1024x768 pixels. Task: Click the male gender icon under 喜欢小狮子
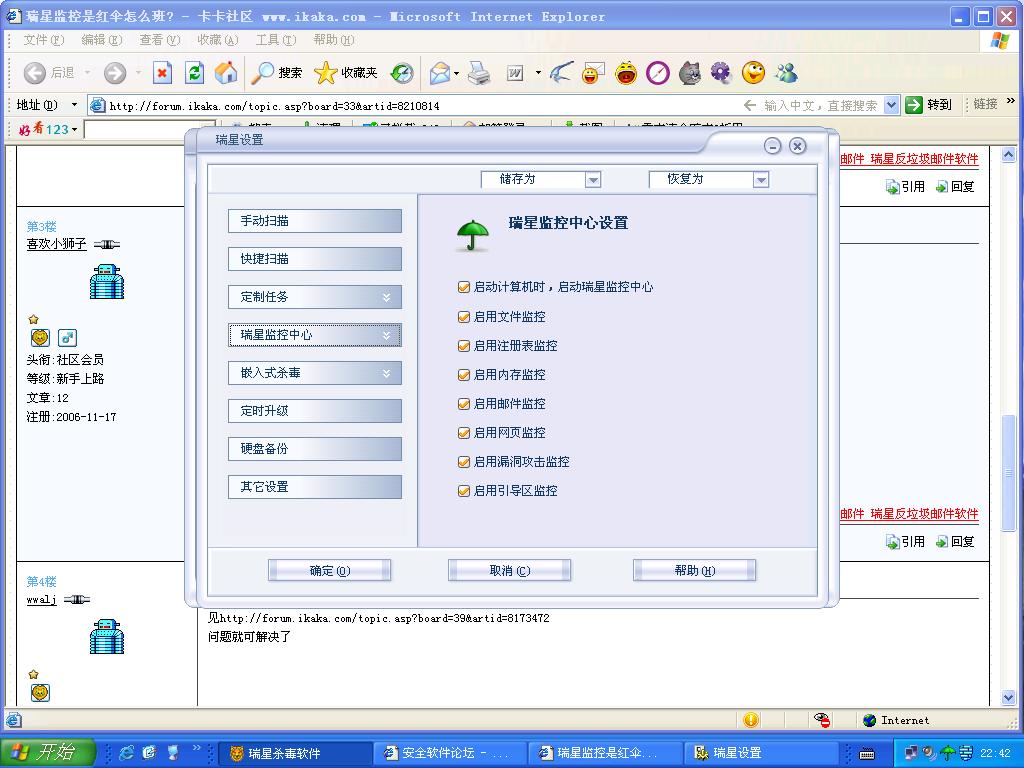click(67, 338)
